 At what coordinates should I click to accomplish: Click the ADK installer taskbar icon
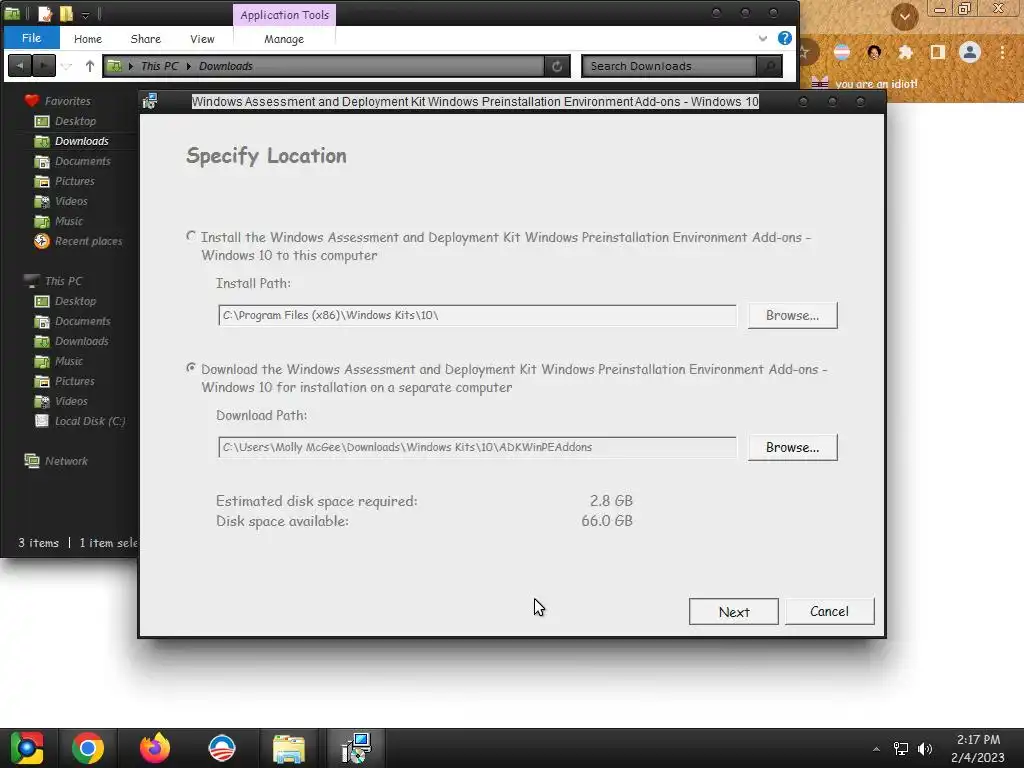(x=356, y=748)
